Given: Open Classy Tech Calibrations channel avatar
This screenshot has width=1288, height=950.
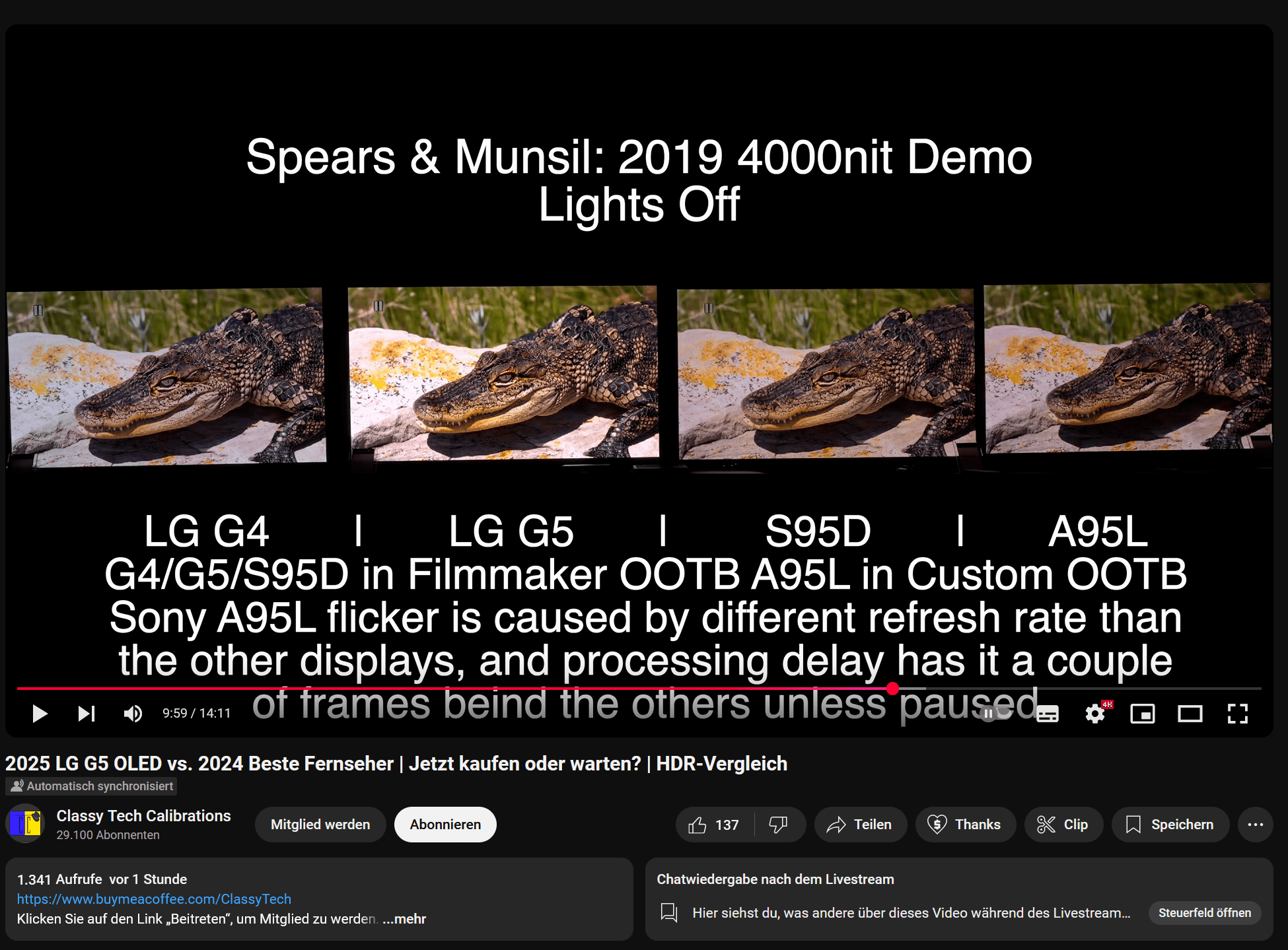Looking at the screenshot, I should click(x=26, y=823).
